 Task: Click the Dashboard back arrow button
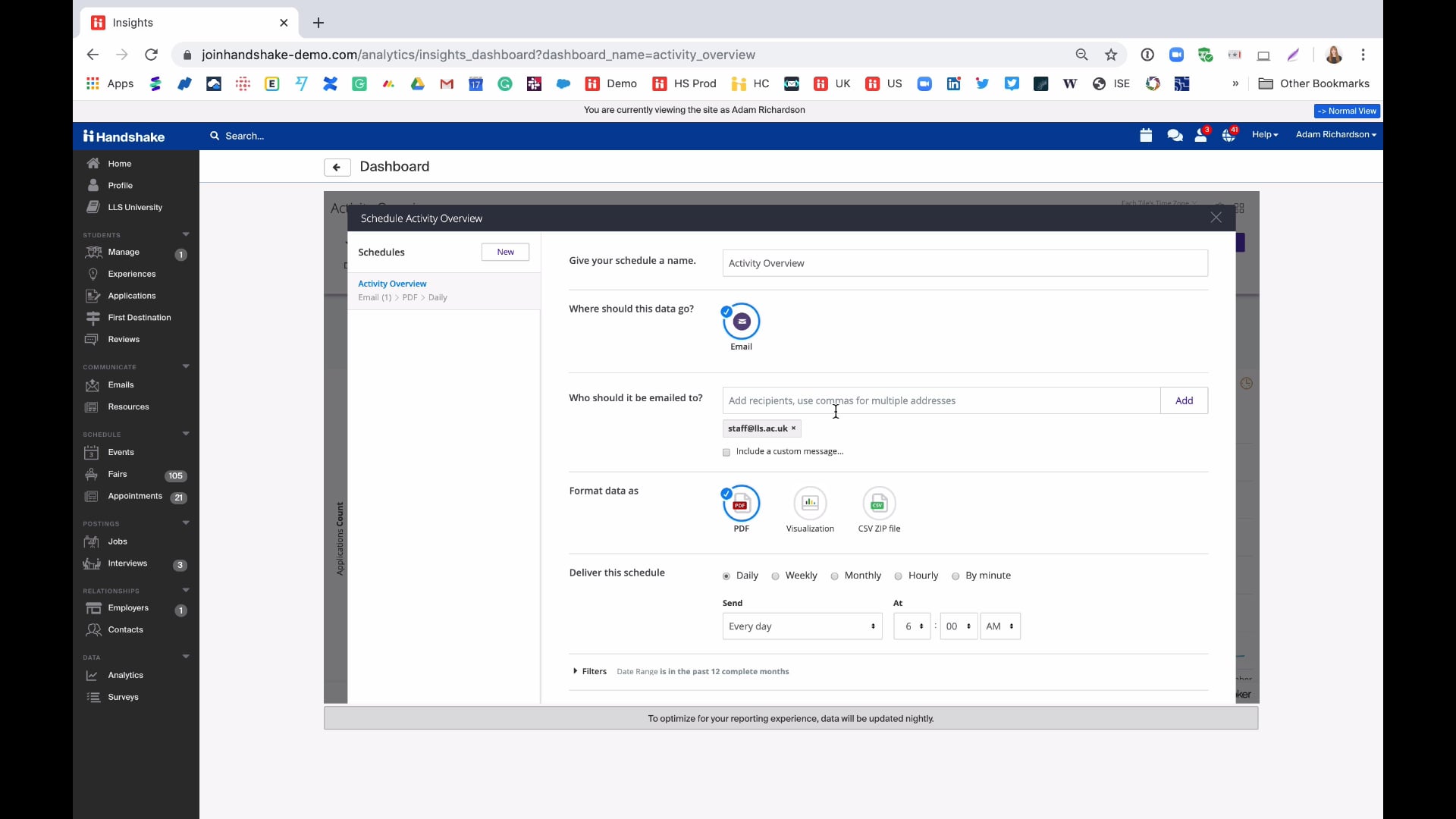(337, 168)
